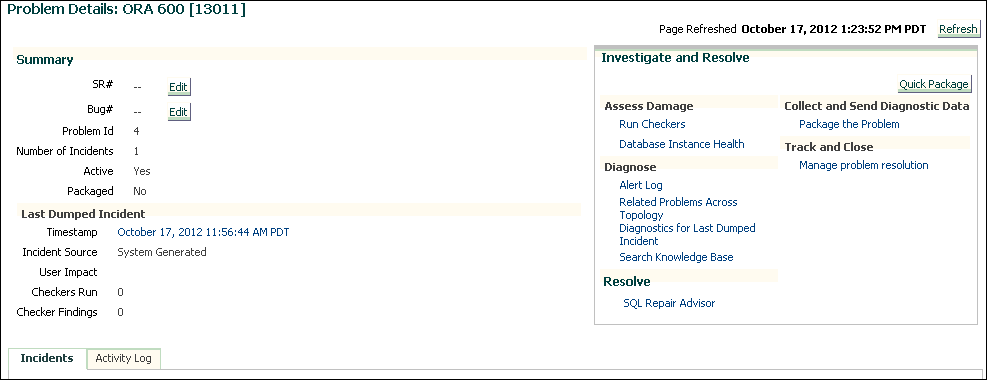Screen dimensions: 987x380
Task: Select the Packaged value No
Action: pyautogui.click(x=140, y=191)
